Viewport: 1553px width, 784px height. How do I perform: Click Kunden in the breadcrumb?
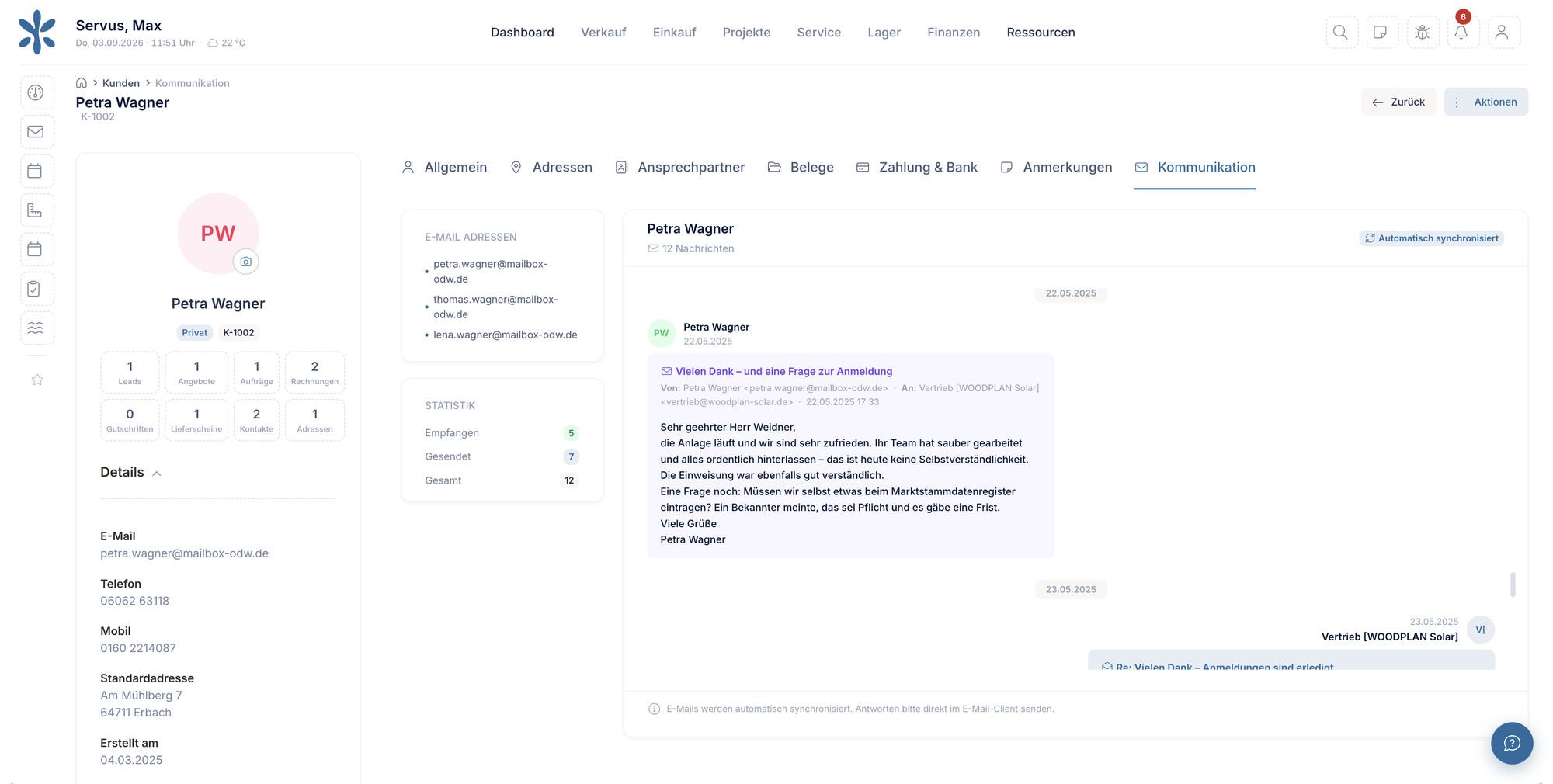[x=121, y=83]
